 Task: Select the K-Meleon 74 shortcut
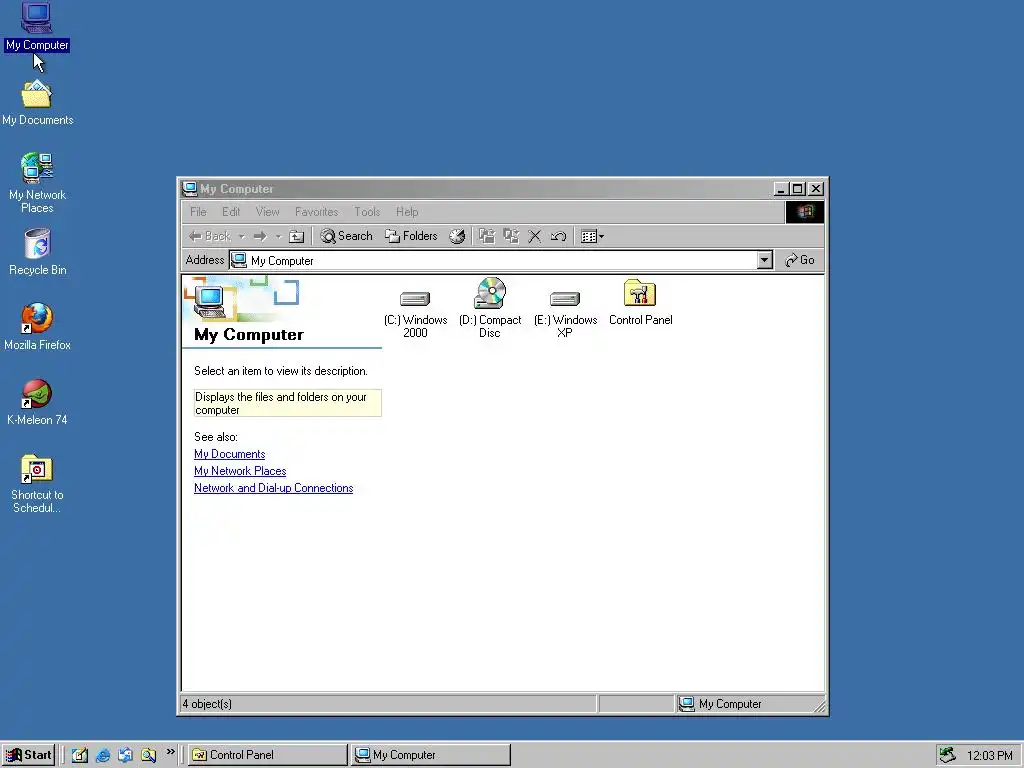(37, 402)
